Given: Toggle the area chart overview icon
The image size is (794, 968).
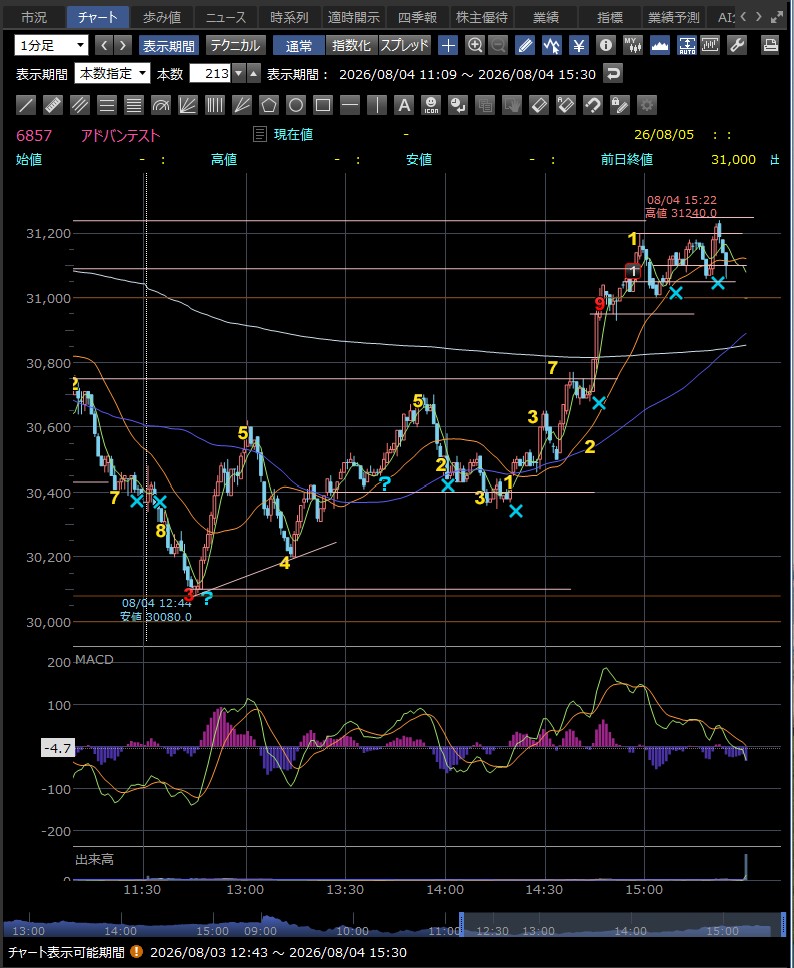Looking at the screenshot, I should 660,45.
